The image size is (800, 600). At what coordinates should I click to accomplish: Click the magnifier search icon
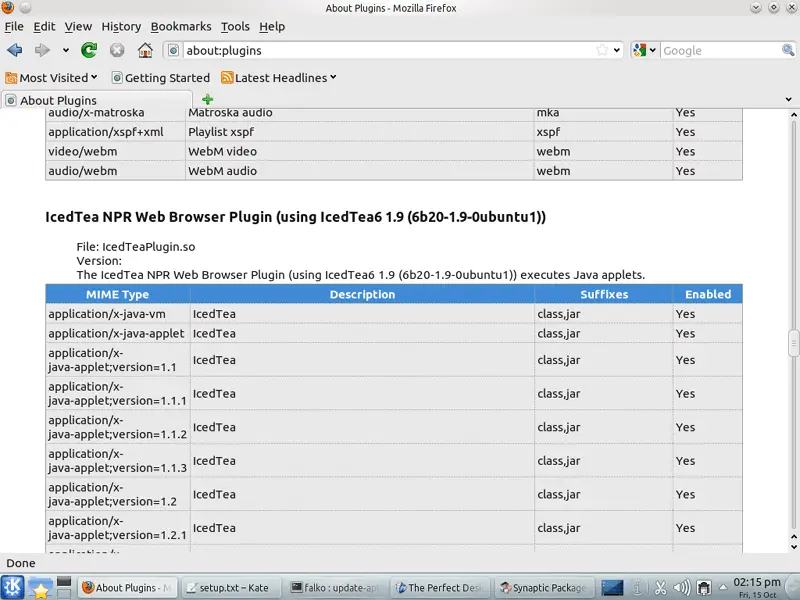click(x=788, y=50)
